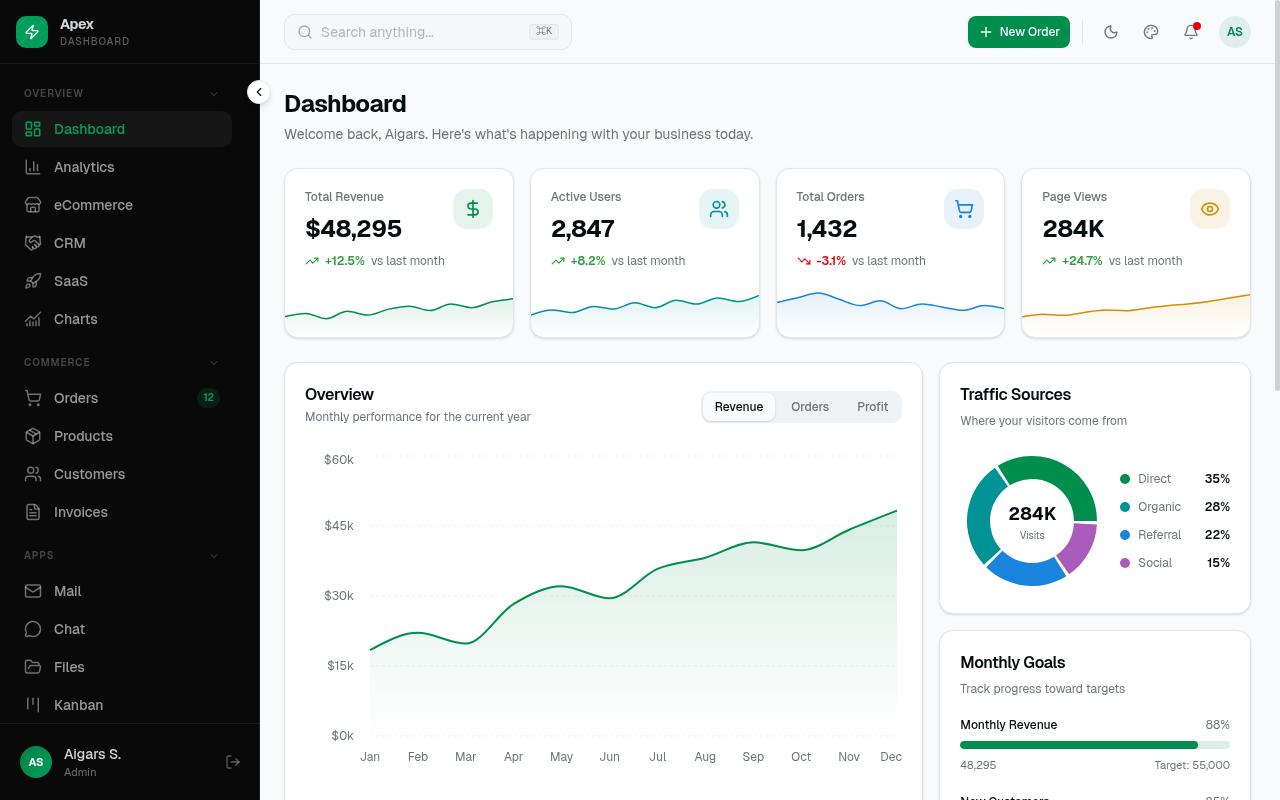1280x800 pixels.
Task: Click the page vertical scrollbar
Action: pyautogui.click(x=1276, y=195)
